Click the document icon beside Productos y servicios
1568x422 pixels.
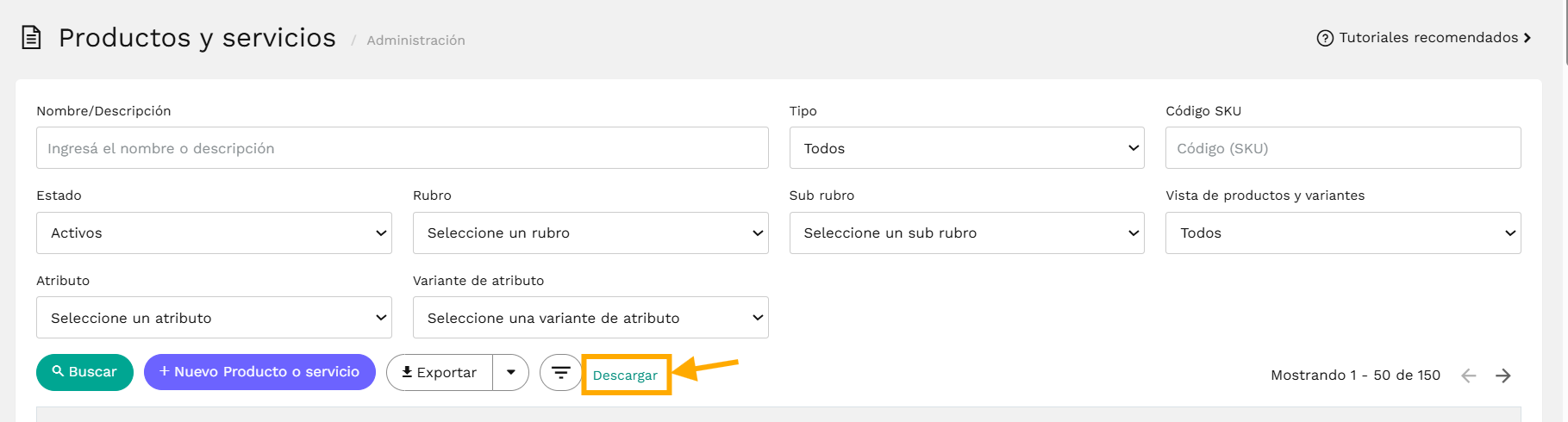coord(31,38)
